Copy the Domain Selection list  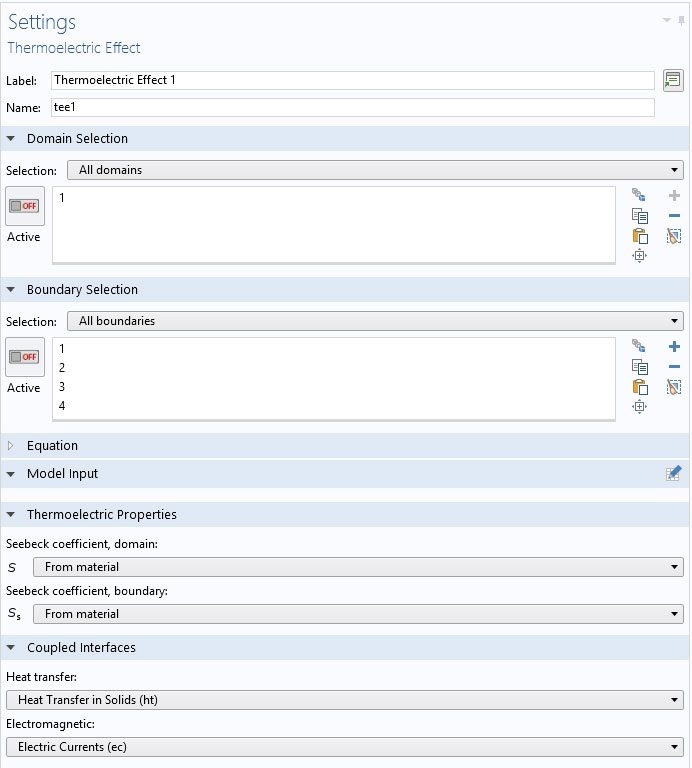click(x=639, y=216)
